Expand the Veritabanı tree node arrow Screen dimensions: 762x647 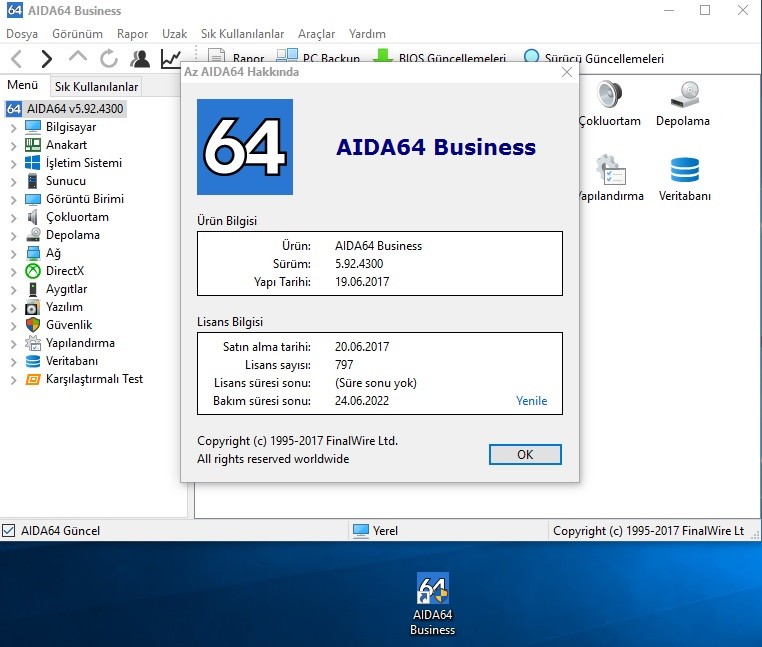(14, 362)
